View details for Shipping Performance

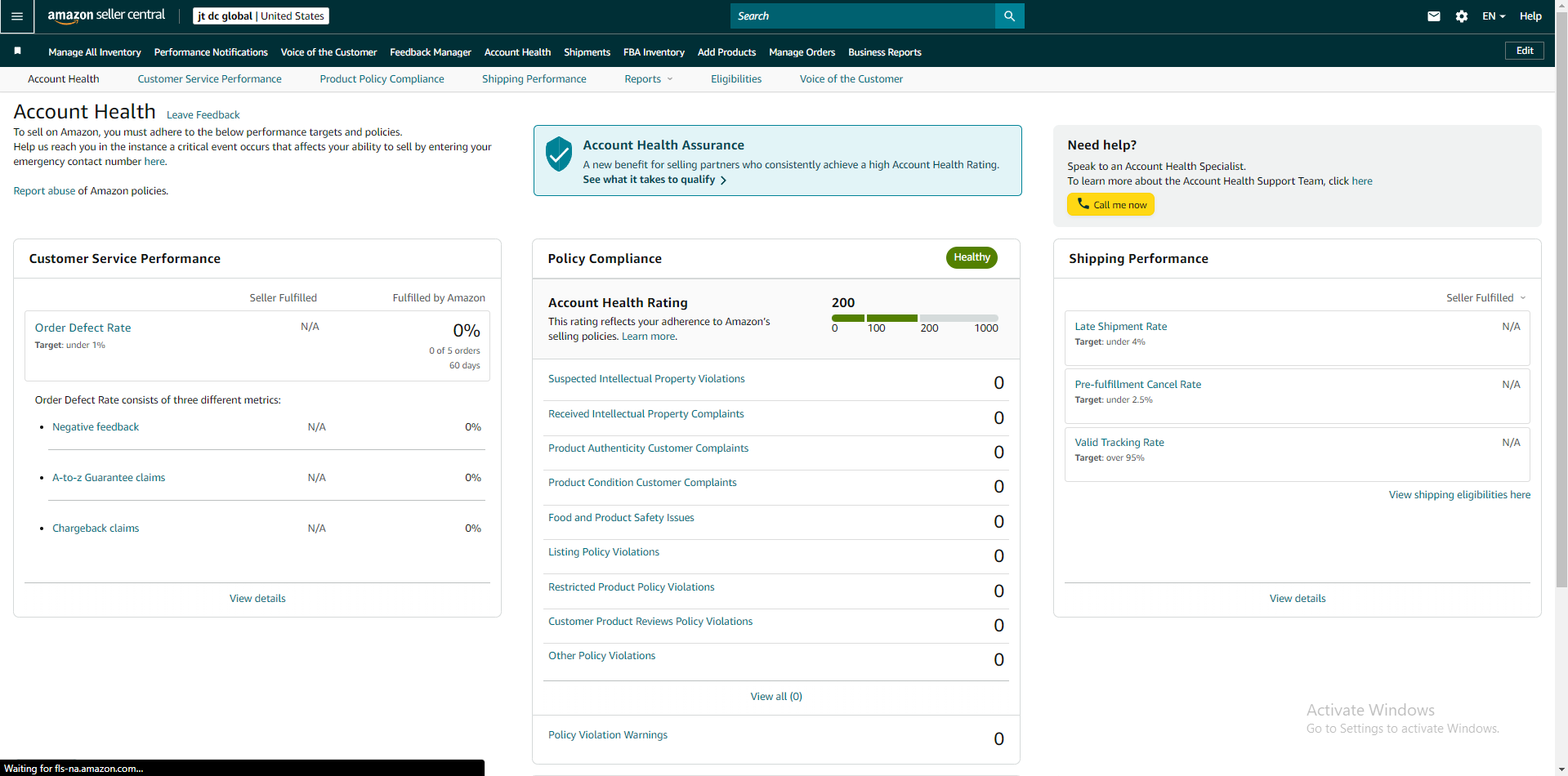(x=1297, y=599)
